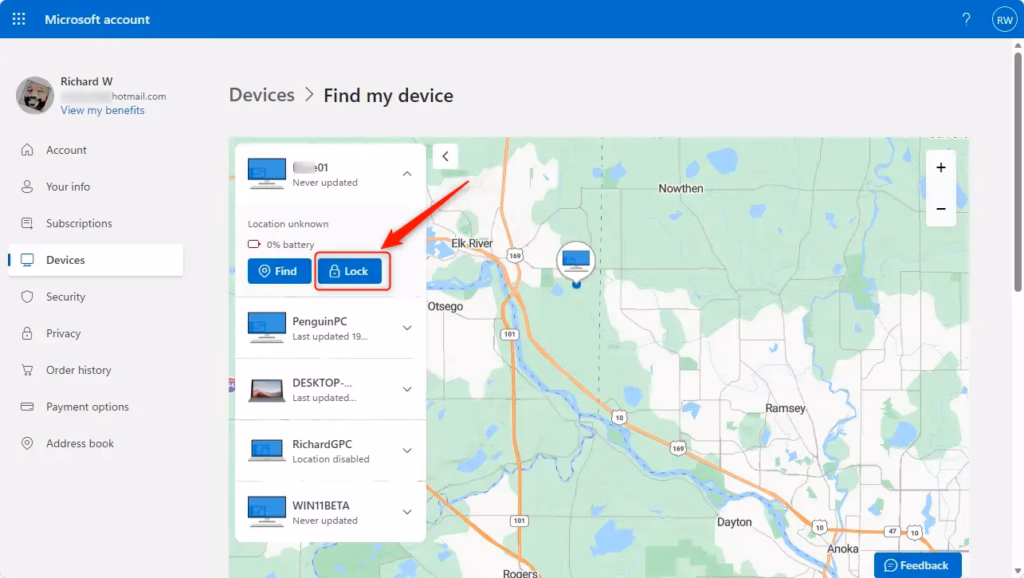The image size is (1024, 578).
Task: Click the Security shield icon
Action: (x=27, y=297)
